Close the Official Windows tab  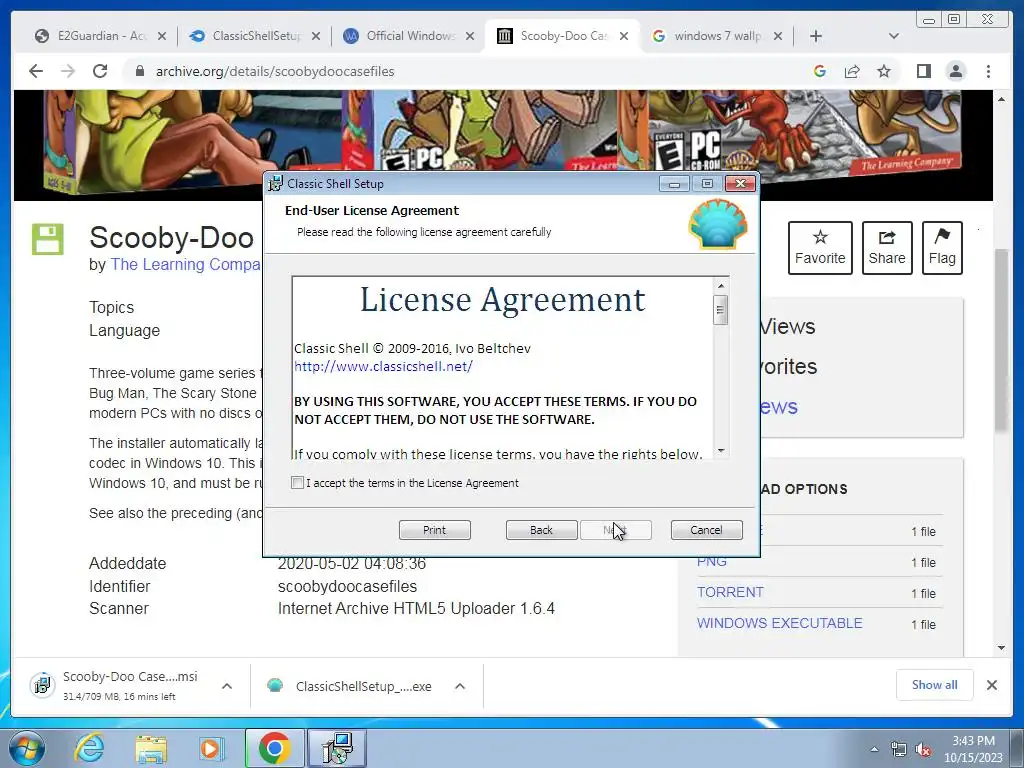(x=470, y=36)
